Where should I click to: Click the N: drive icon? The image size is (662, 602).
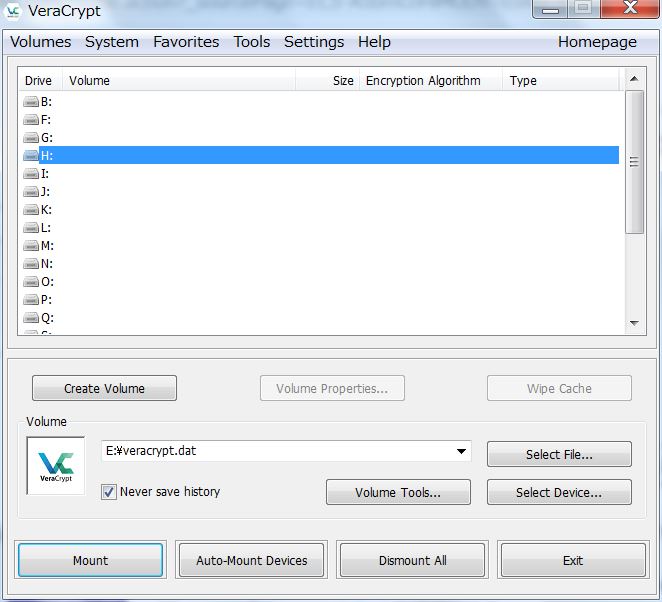point(31,264)
